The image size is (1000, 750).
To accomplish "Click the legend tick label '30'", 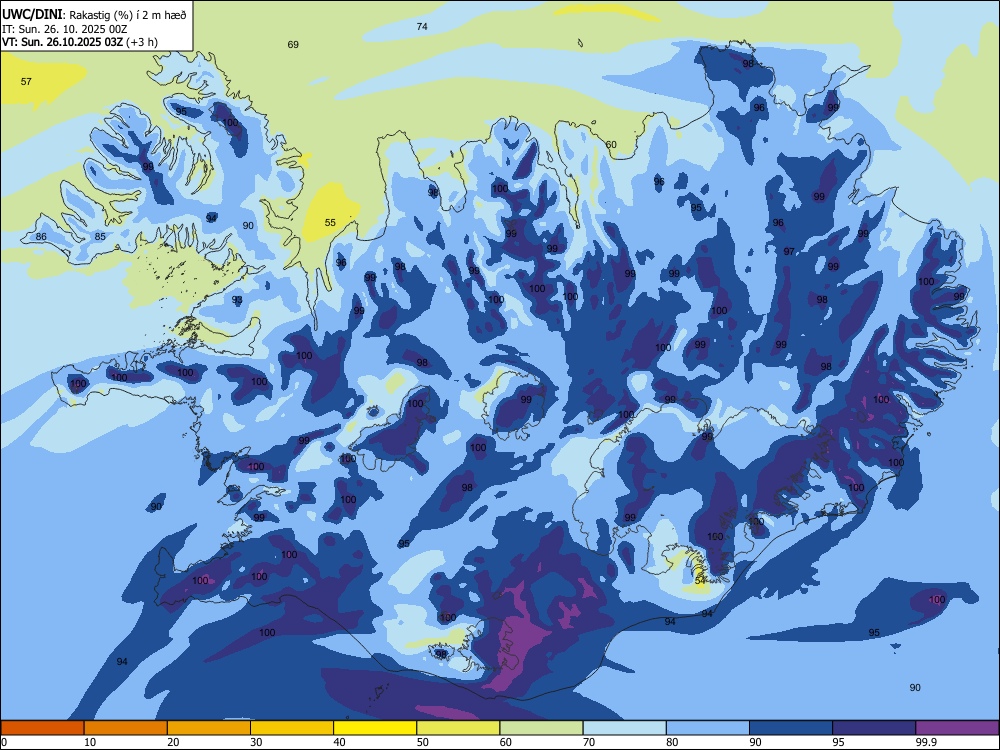I will click(256, 742).
